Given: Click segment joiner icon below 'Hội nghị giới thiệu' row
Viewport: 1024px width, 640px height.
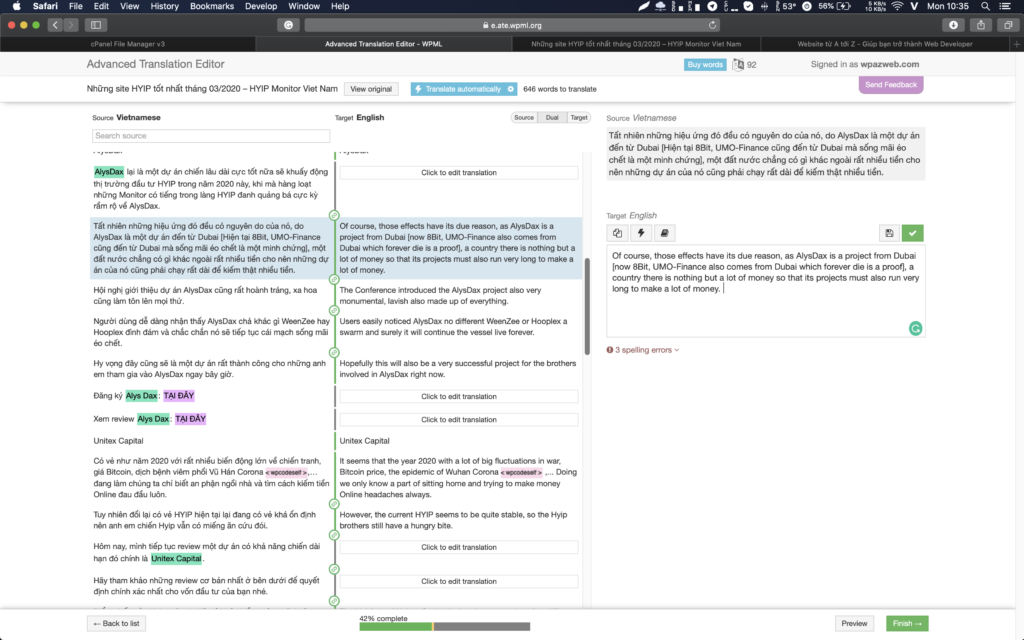Looking at the screenshot, I should (334, 311).
